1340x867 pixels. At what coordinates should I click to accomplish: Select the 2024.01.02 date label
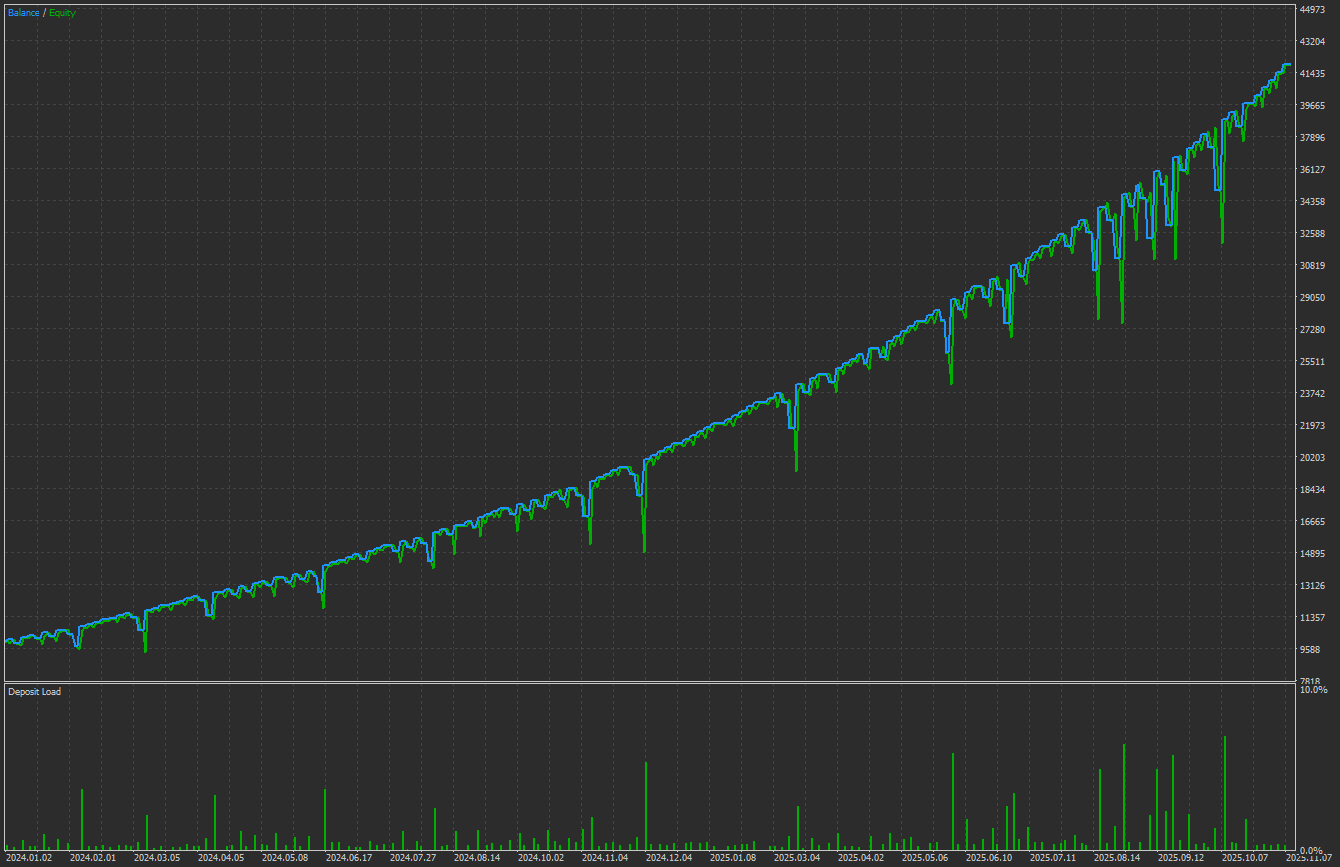(x=28, y=858)
